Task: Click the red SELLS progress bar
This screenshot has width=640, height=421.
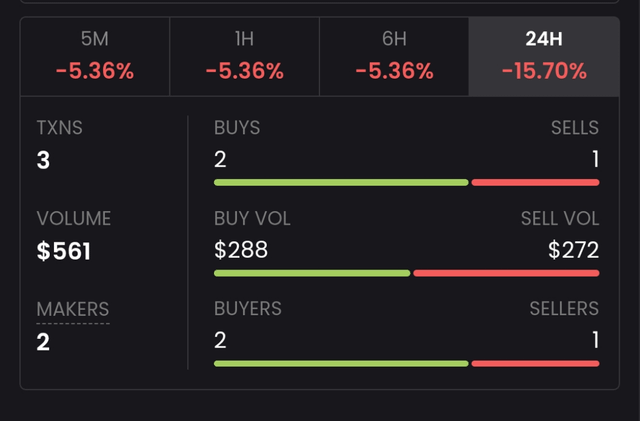Action: [x=535, y=182]
